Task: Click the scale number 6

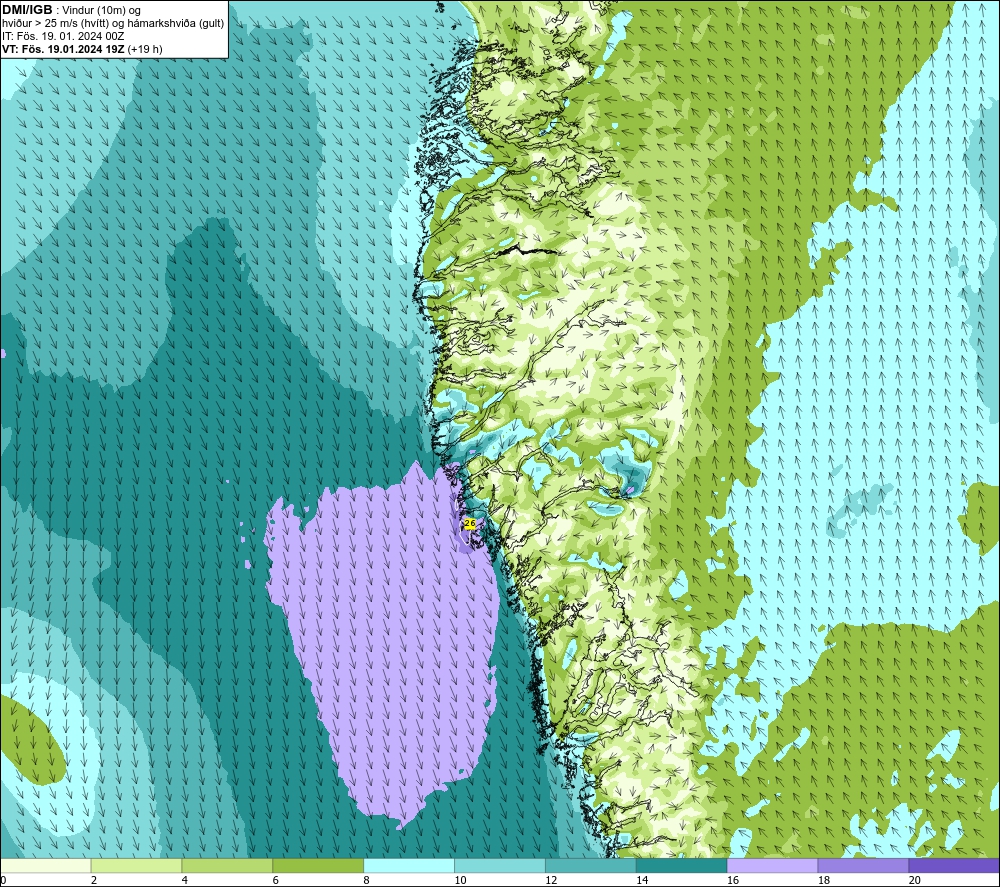Action: 276,880
